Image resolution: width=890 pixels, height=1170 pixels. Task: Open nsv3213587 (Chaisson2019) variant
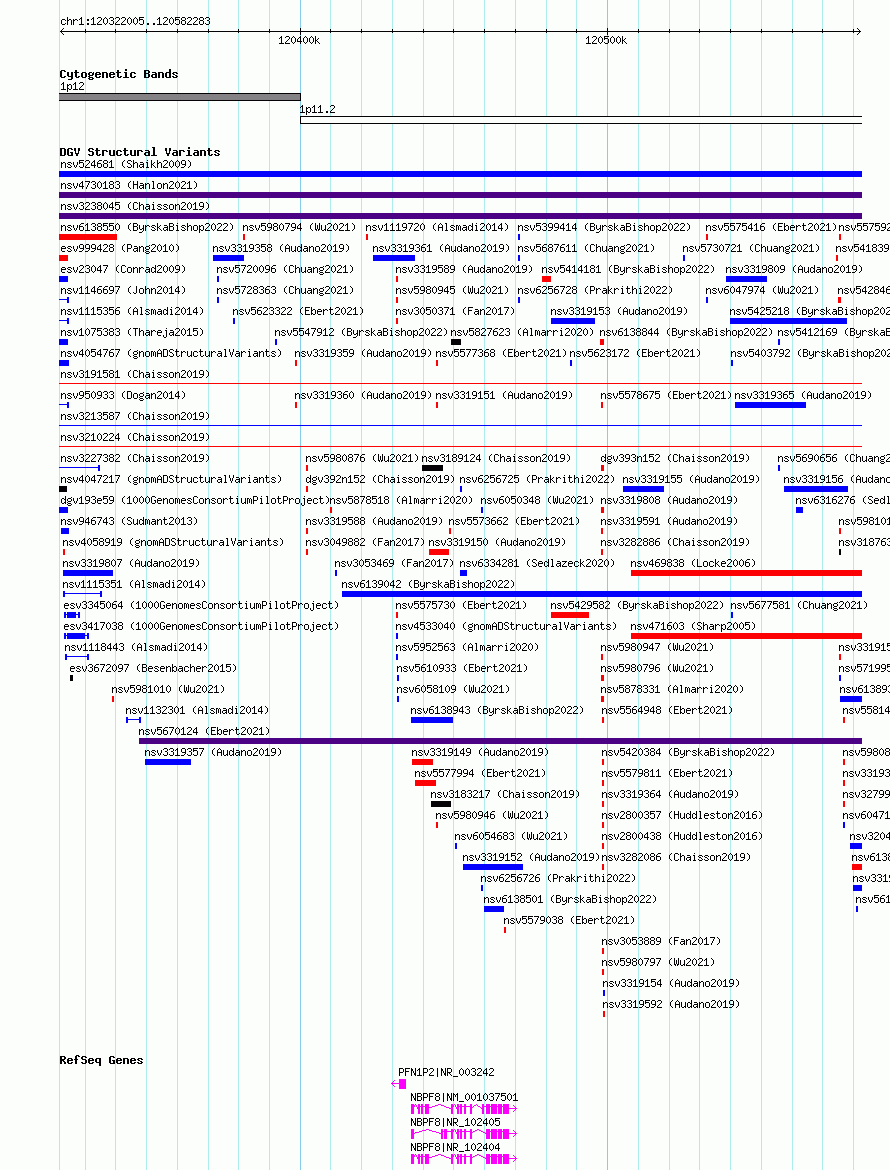pos(135,416)
